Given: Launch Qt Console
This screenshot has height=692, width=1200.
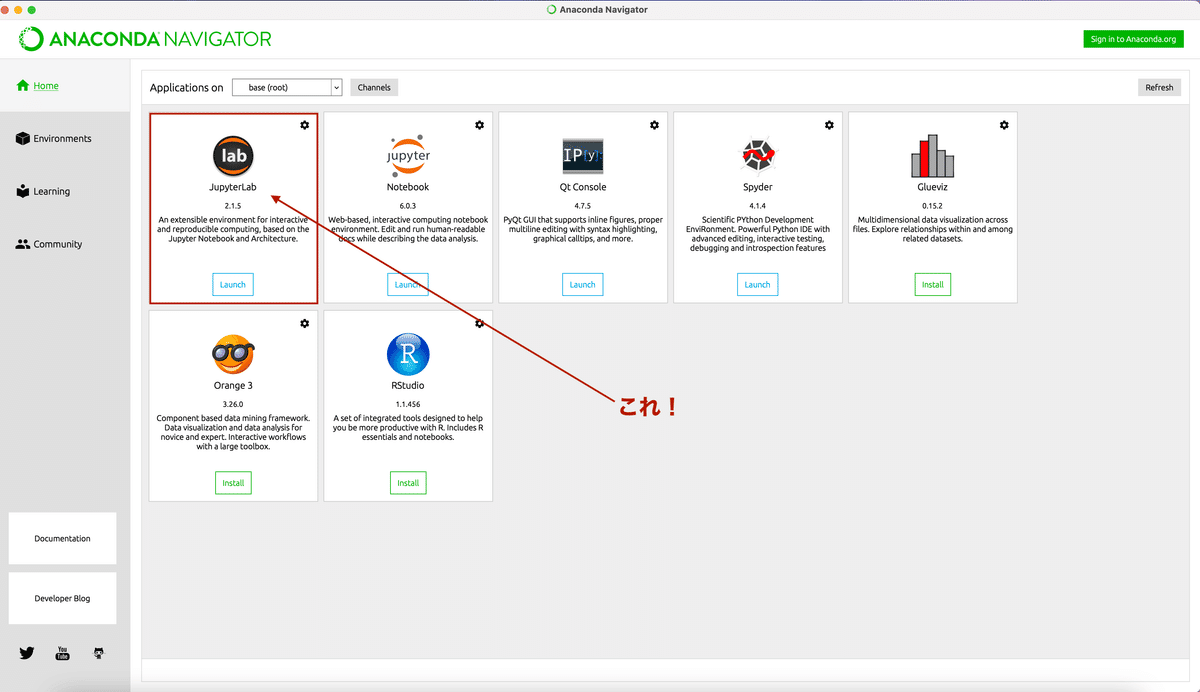Looking at the screenshot, I should point(583,285).
